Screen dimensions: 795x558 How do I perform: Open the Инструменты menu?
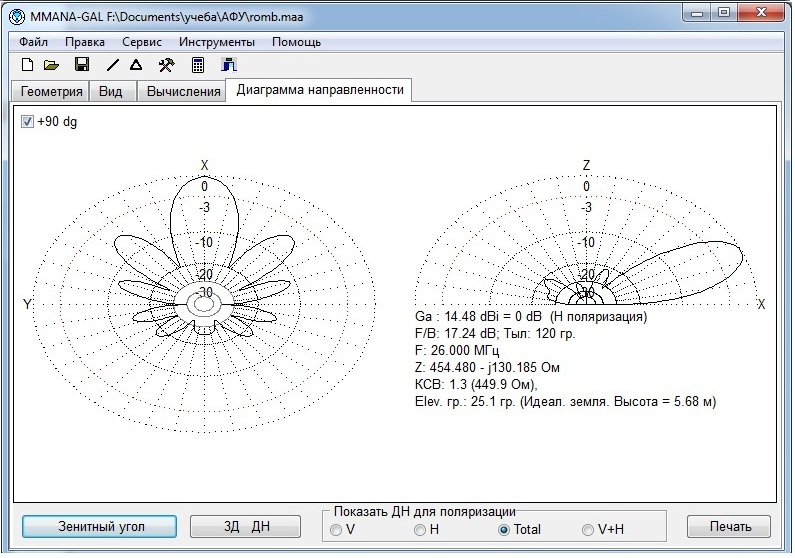coord(217,42)
